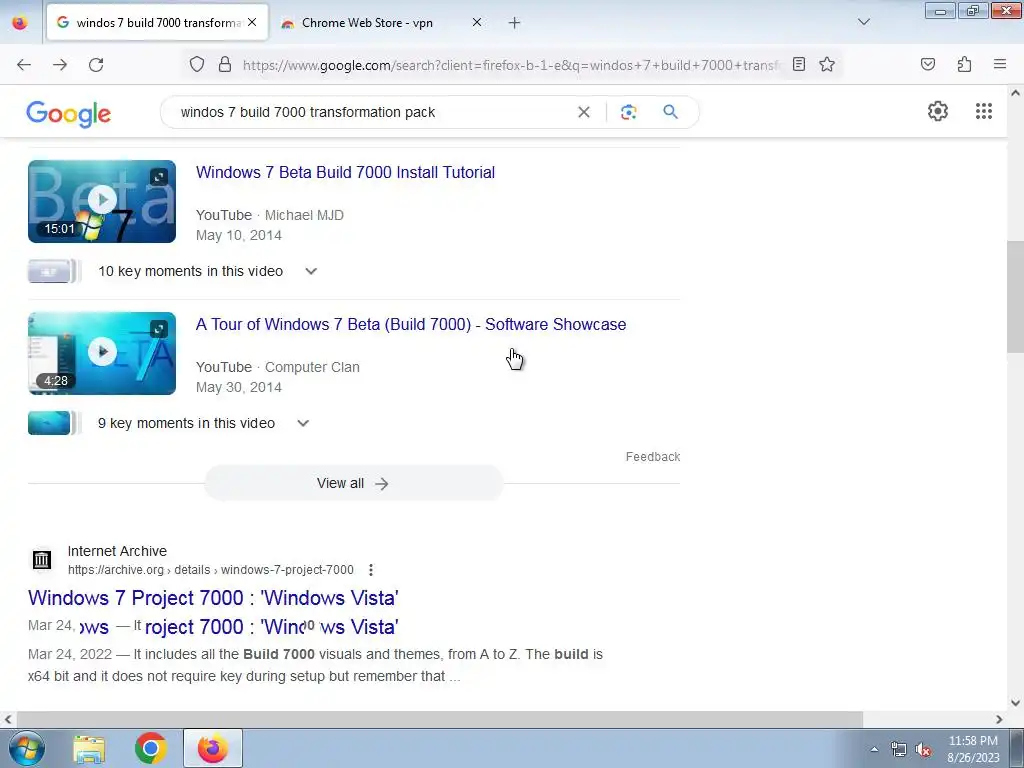Open tracking protection shield icon
Image resolution: width=1024 pixels, height=768 pixels.
197,65
